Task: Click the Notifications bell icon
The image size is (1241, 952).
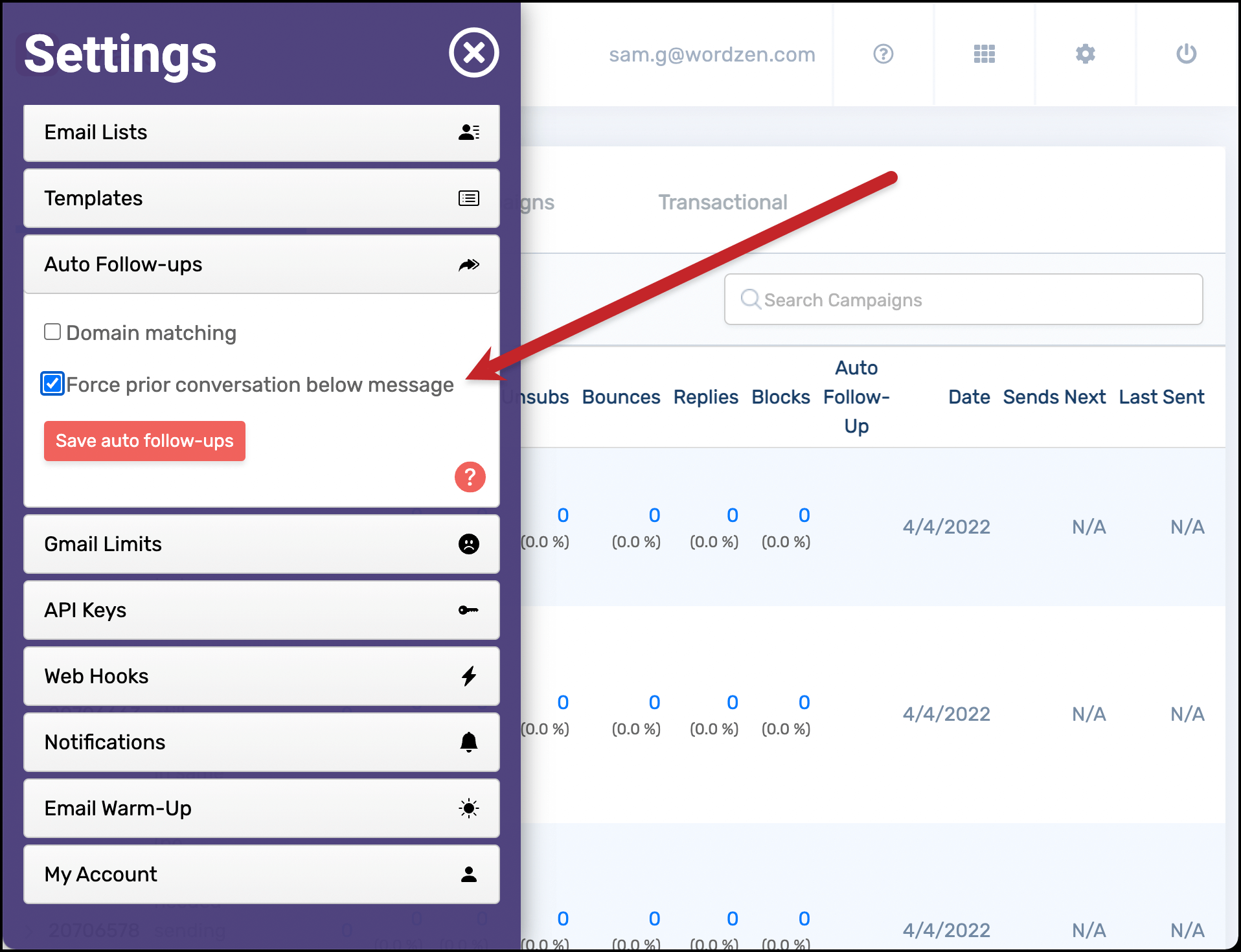Action: click(x=469, y=742)
